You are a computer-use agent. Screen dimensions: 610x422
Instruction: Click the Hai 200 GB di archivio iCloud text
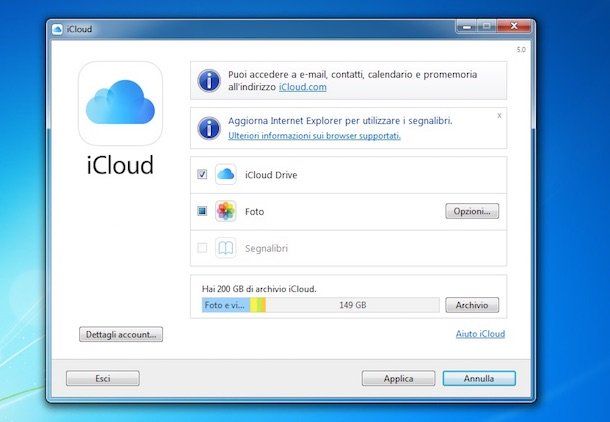(259, 289)
